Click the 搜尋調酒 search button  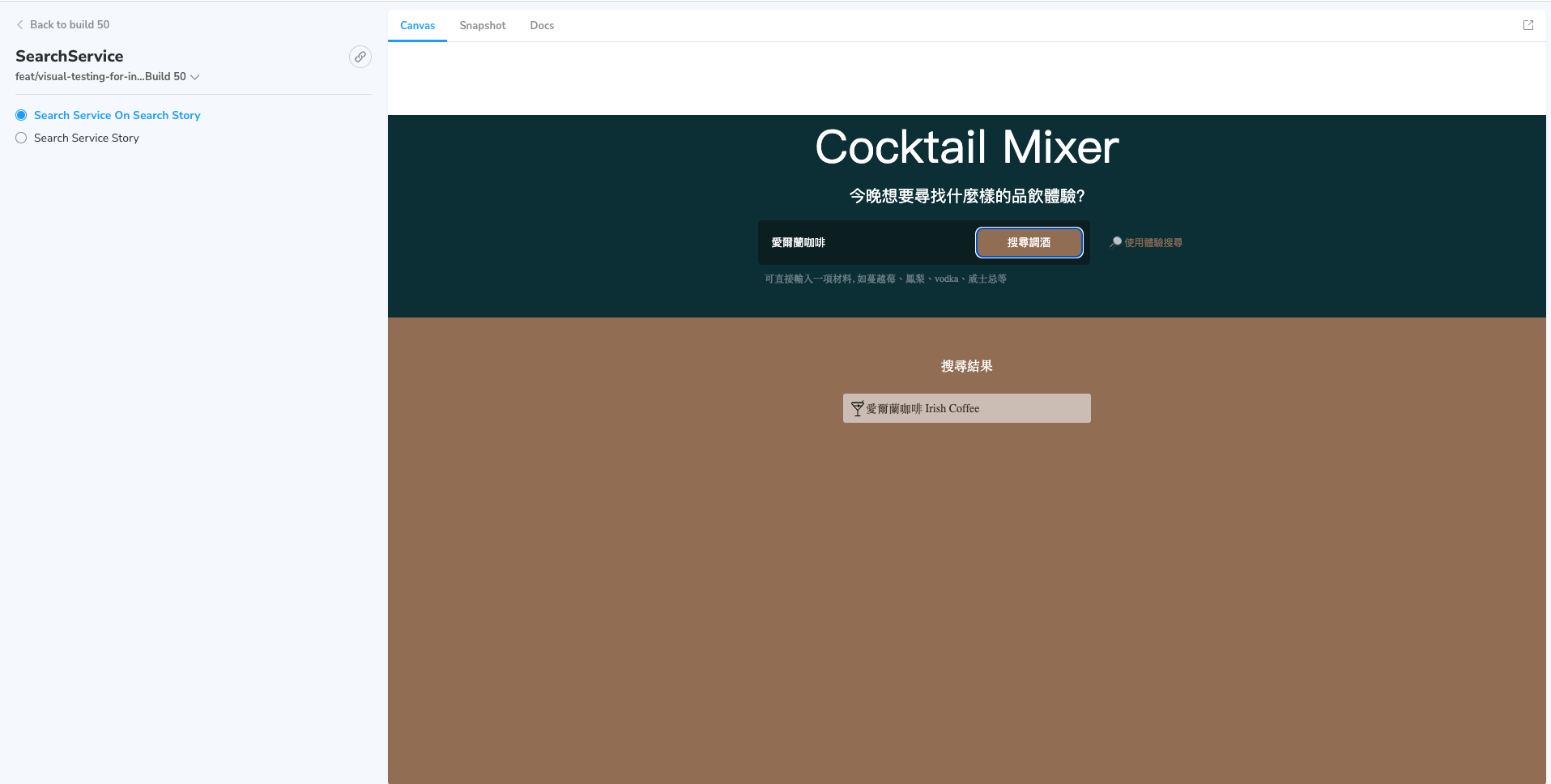pos(1029,242)
